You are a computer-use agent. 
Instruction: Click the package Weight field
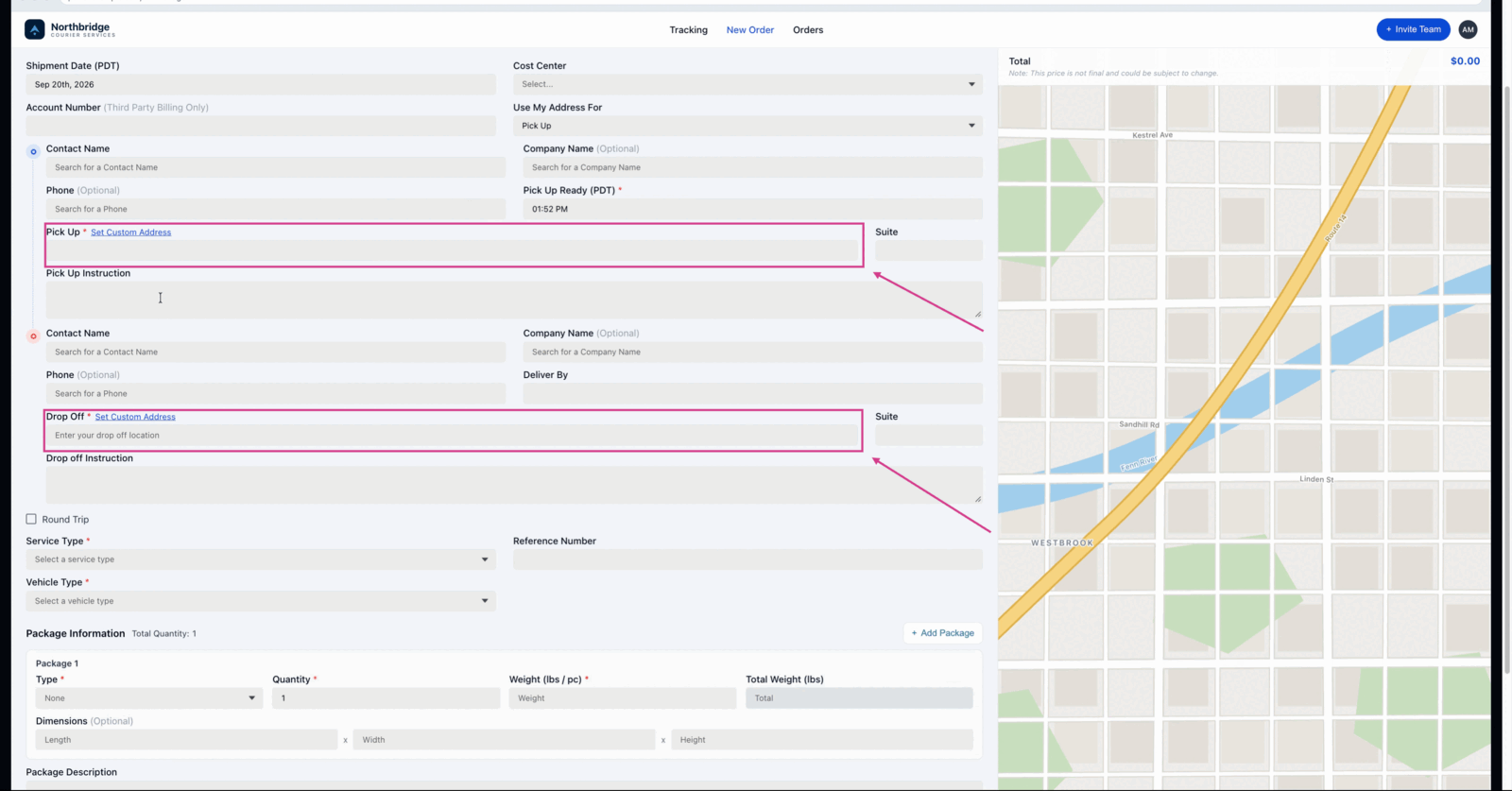coord(623,698)
